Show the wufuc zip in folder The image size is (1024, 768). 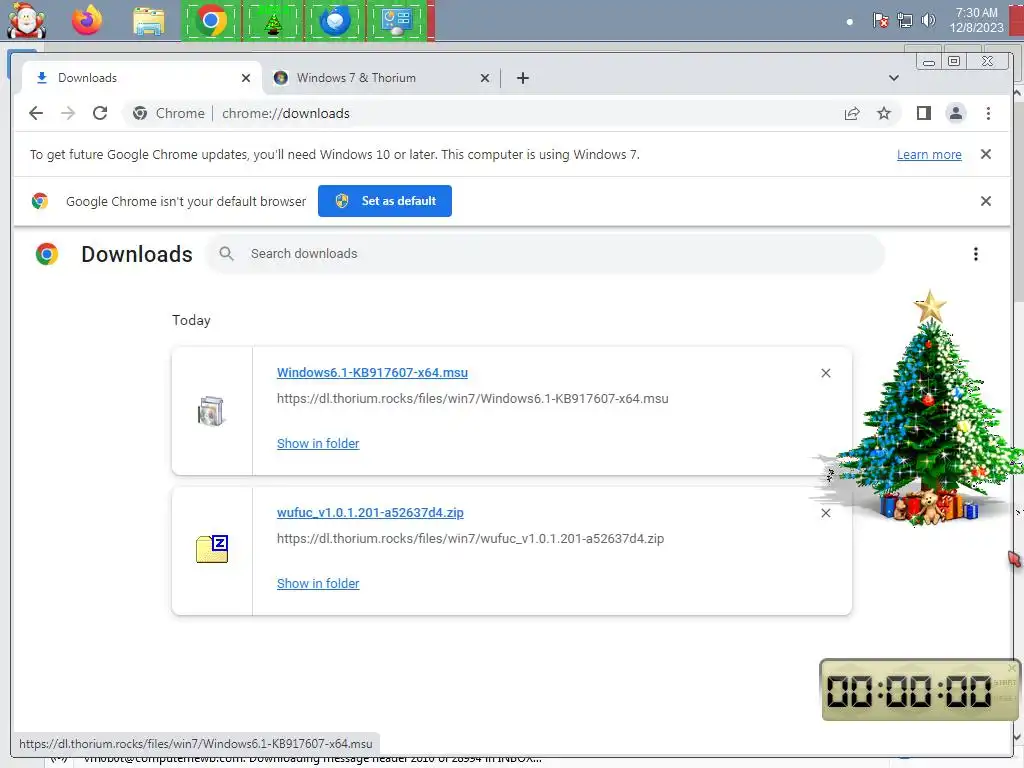(318, 583)
